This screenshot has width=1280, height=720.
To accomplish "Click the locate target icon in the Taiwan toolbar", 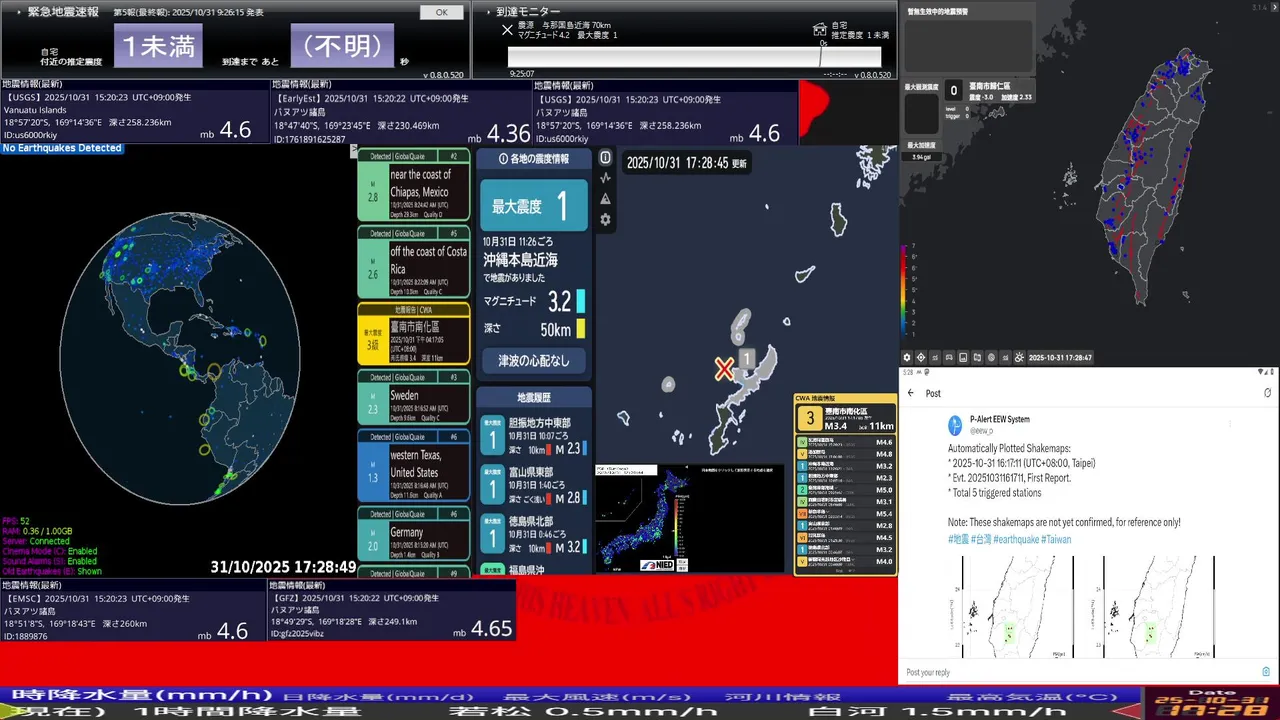I will click(921, 357).
